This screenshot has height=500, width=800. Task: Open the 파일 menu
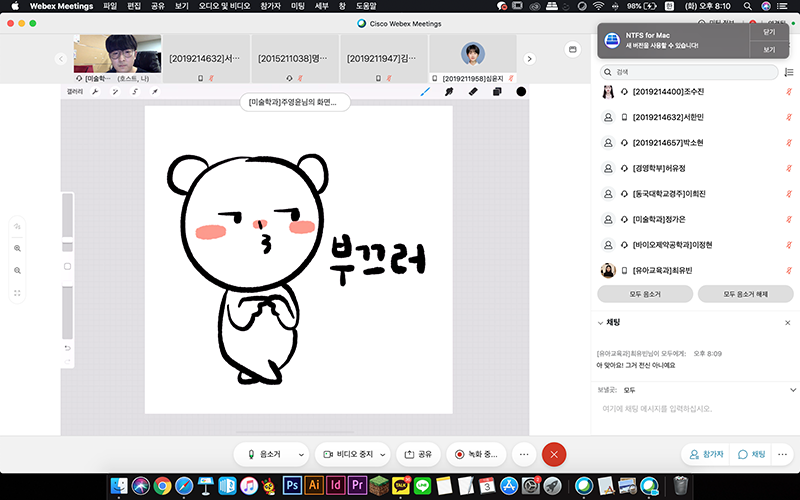[x=110, y=6]
